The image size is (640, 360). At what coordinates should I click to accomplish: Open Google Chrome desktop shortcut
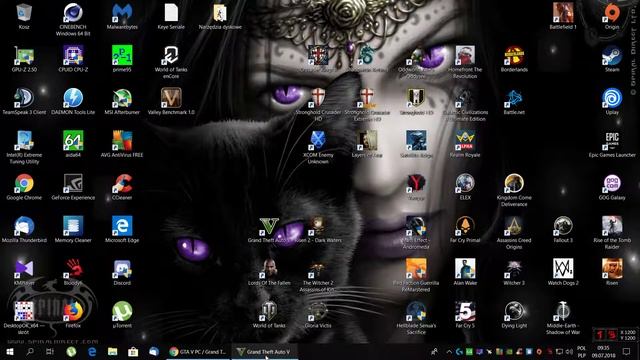pos(24,187)
